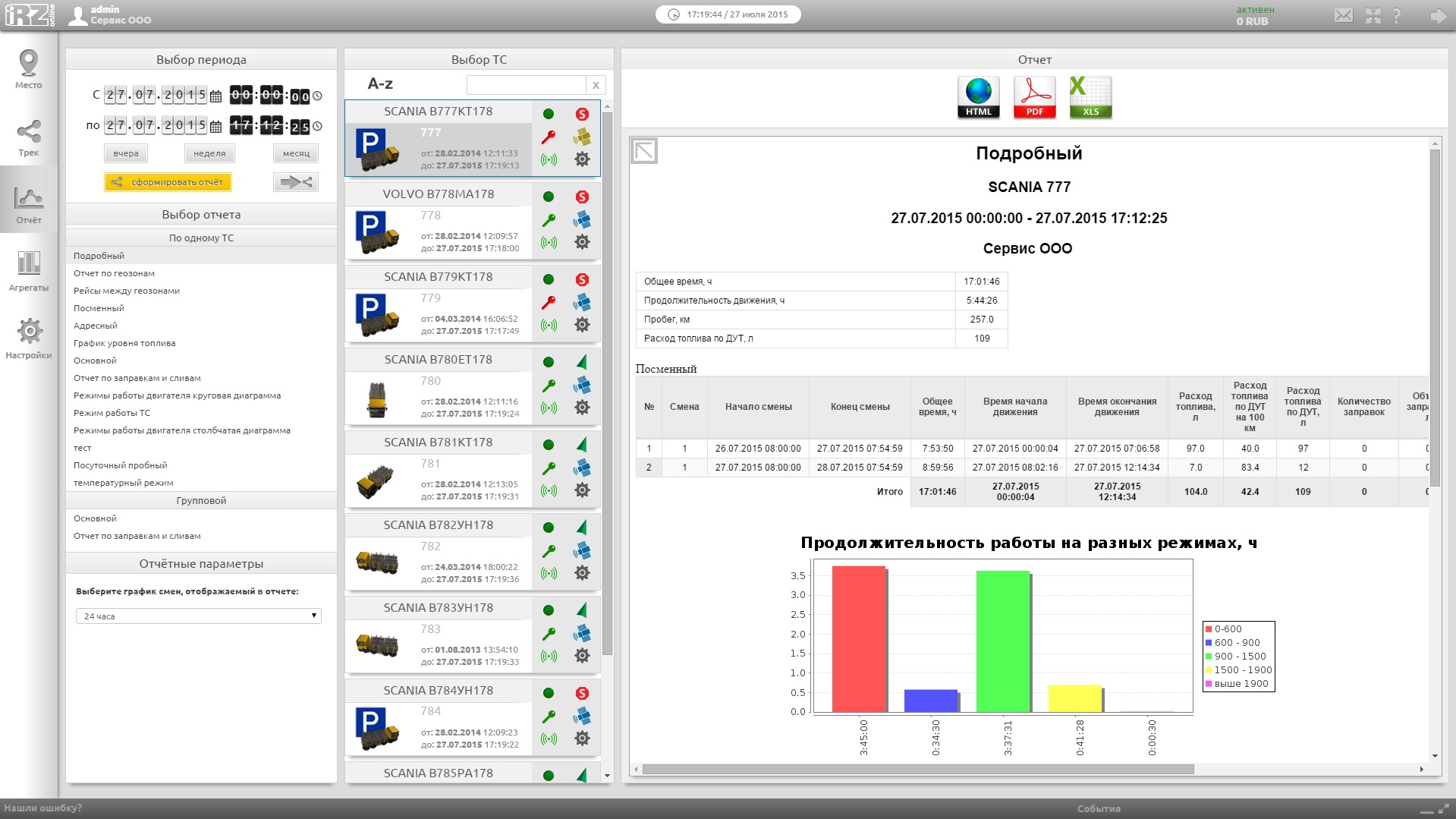Click report horizontal scrollbar
Screen dimensions: 1456x819
[918, 769]
